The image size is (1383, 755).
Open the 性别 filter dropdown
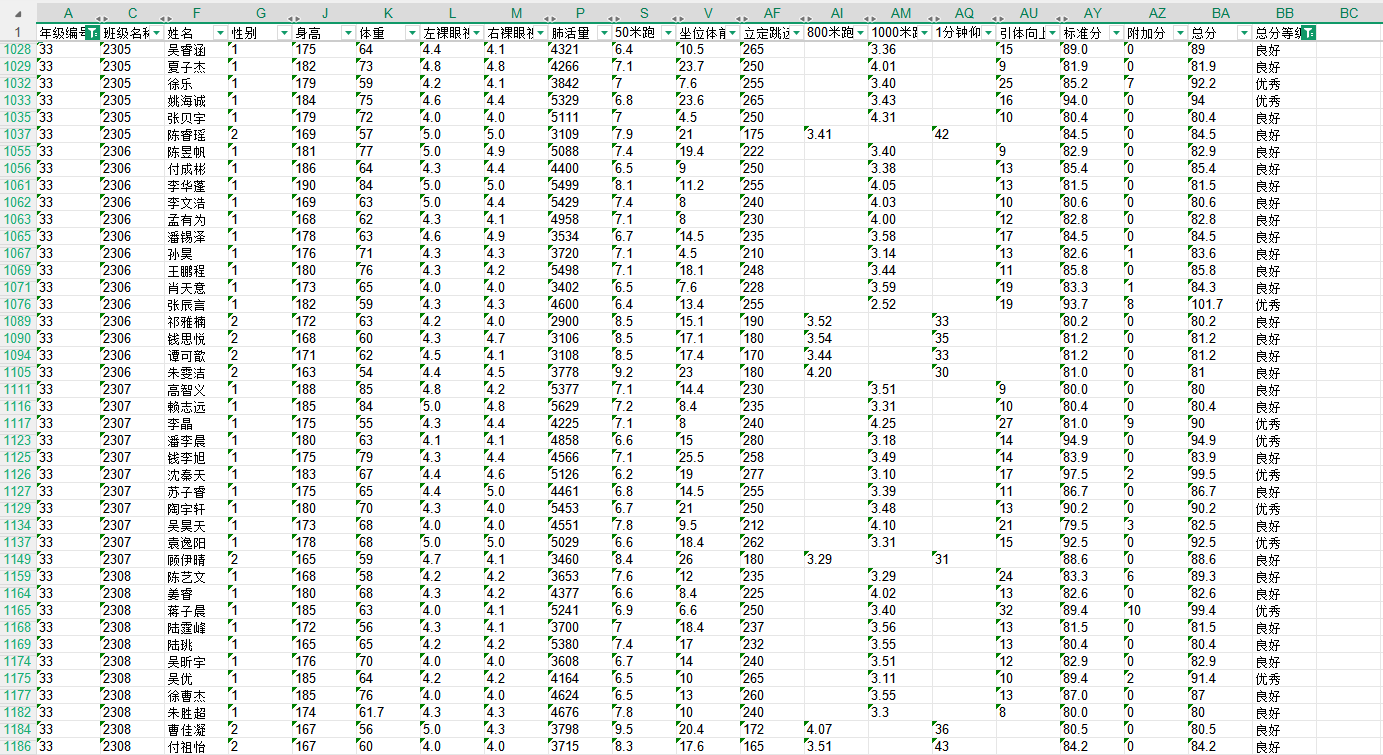[x=284, y=33]
